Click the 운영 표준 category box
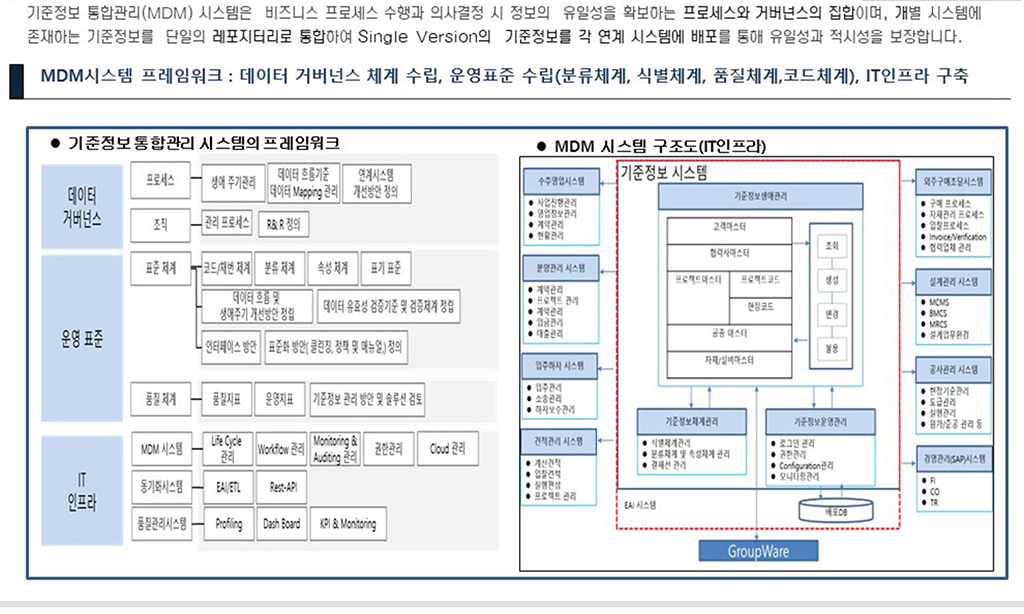Image resolution: width=1024 pixels, height=614 pixels. (x=82, y=338)
